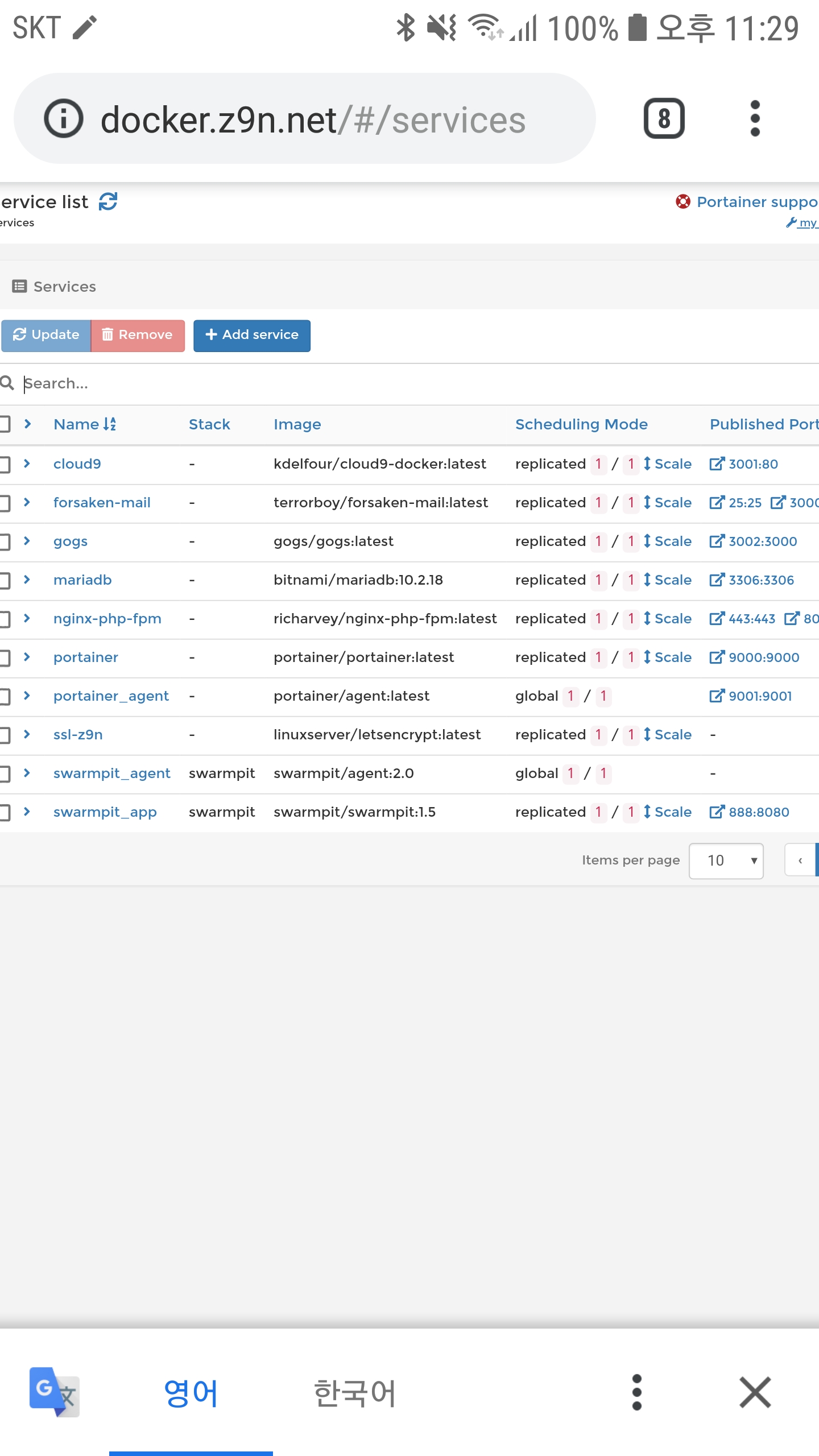
Task: Click the Add service button
Action: click(x=252, y=336)
